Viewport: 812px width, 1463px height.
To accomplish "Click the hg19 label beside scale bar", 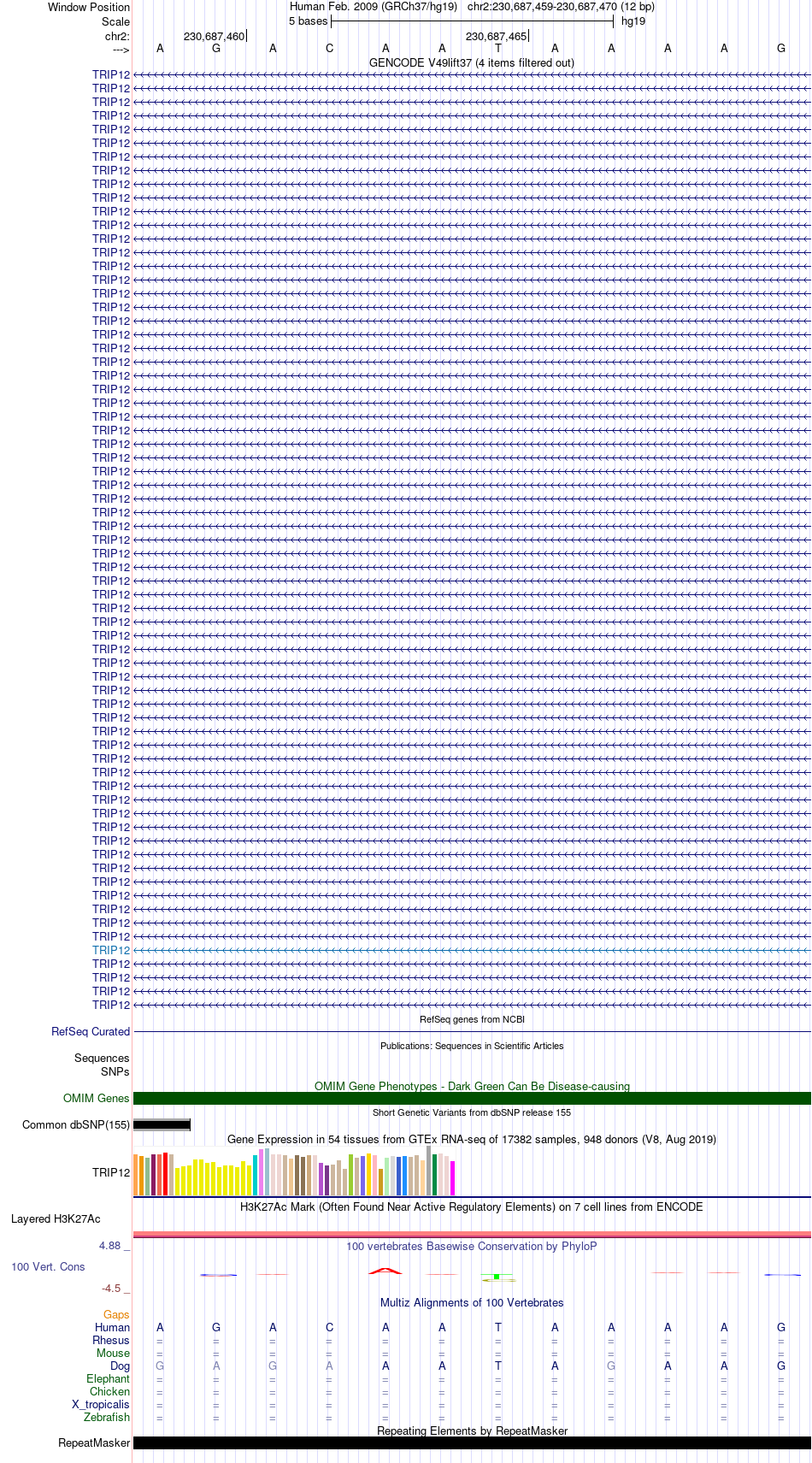I will pos(633,21).
